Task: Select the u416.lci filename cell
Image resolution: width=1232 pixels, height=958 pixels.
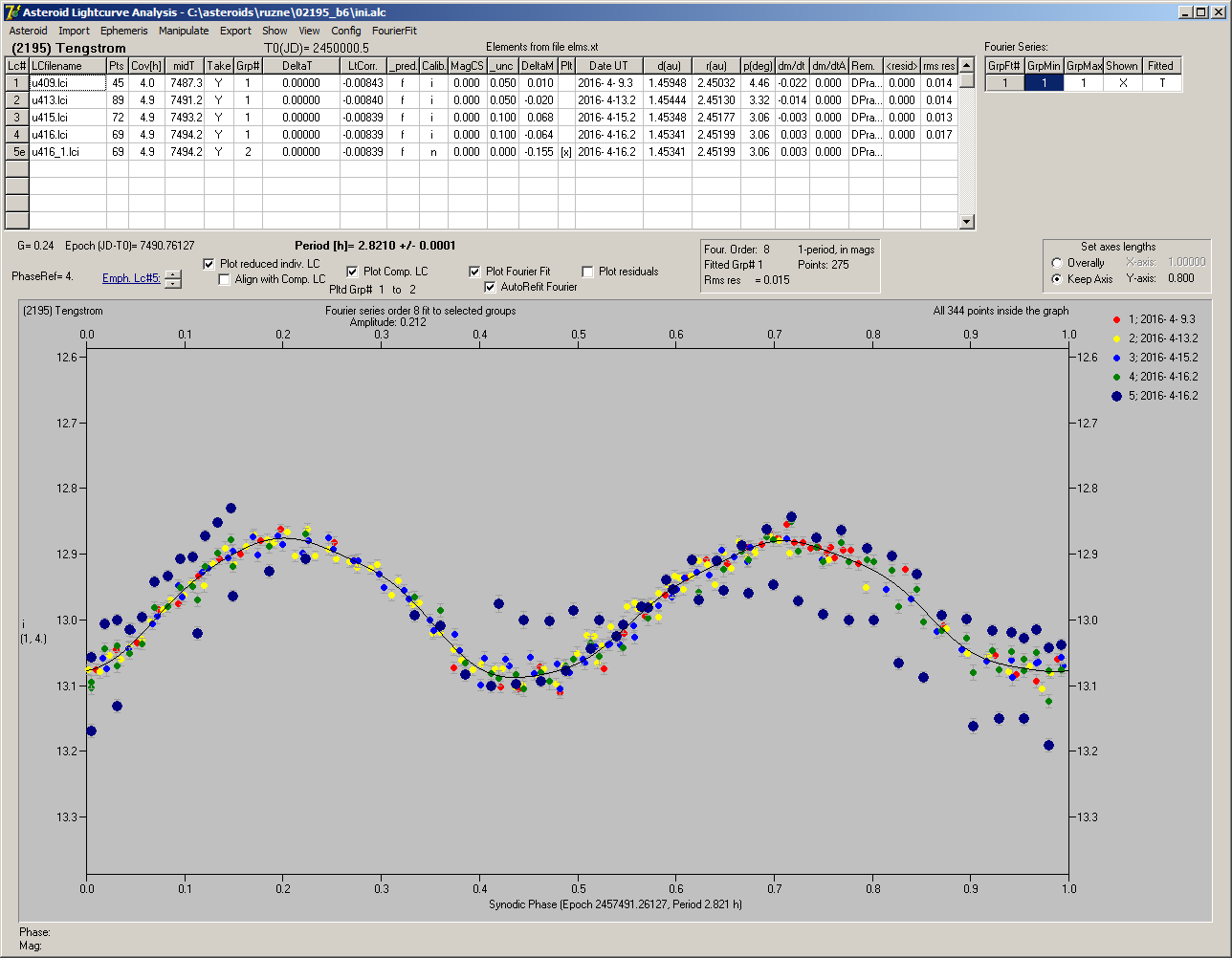Action: click(x=67, y=135)
